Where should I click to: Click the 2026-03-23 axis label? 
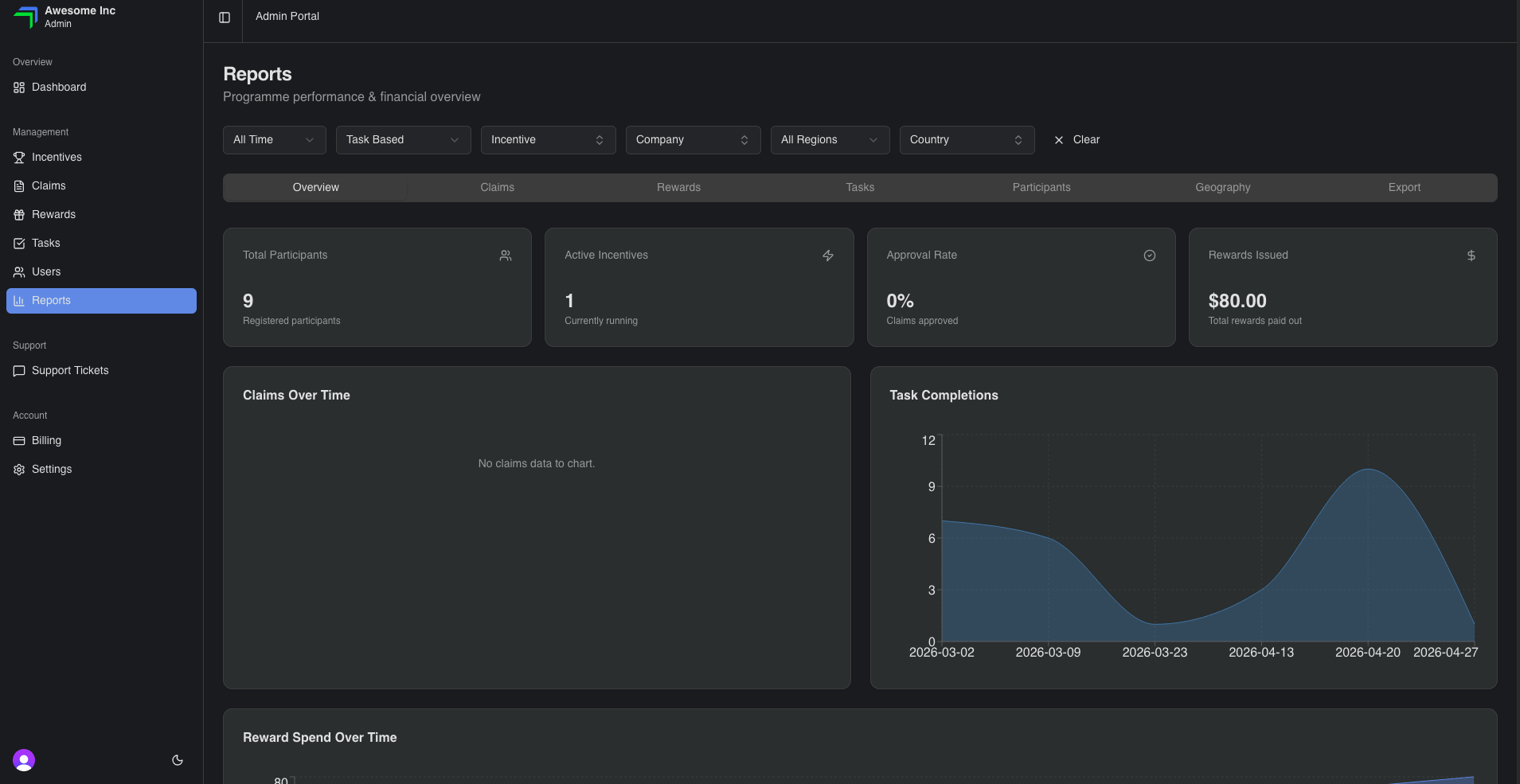click(1155, 653)
